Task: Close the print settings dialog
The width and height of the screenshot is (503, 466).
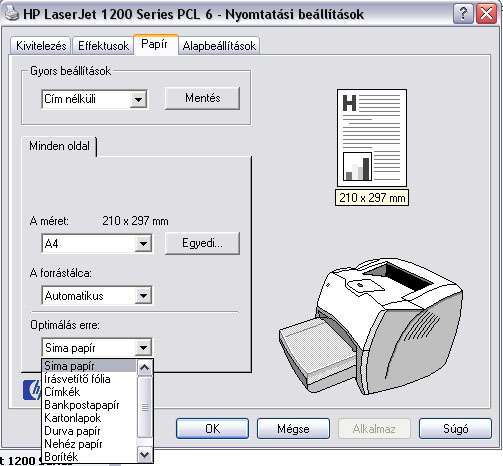Action: coord(486,14)
